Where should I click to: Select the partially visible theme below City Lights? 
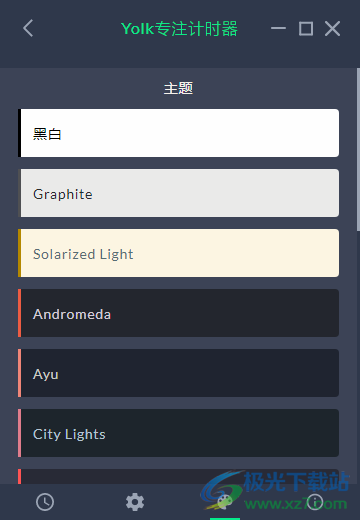tap(178, 476)
